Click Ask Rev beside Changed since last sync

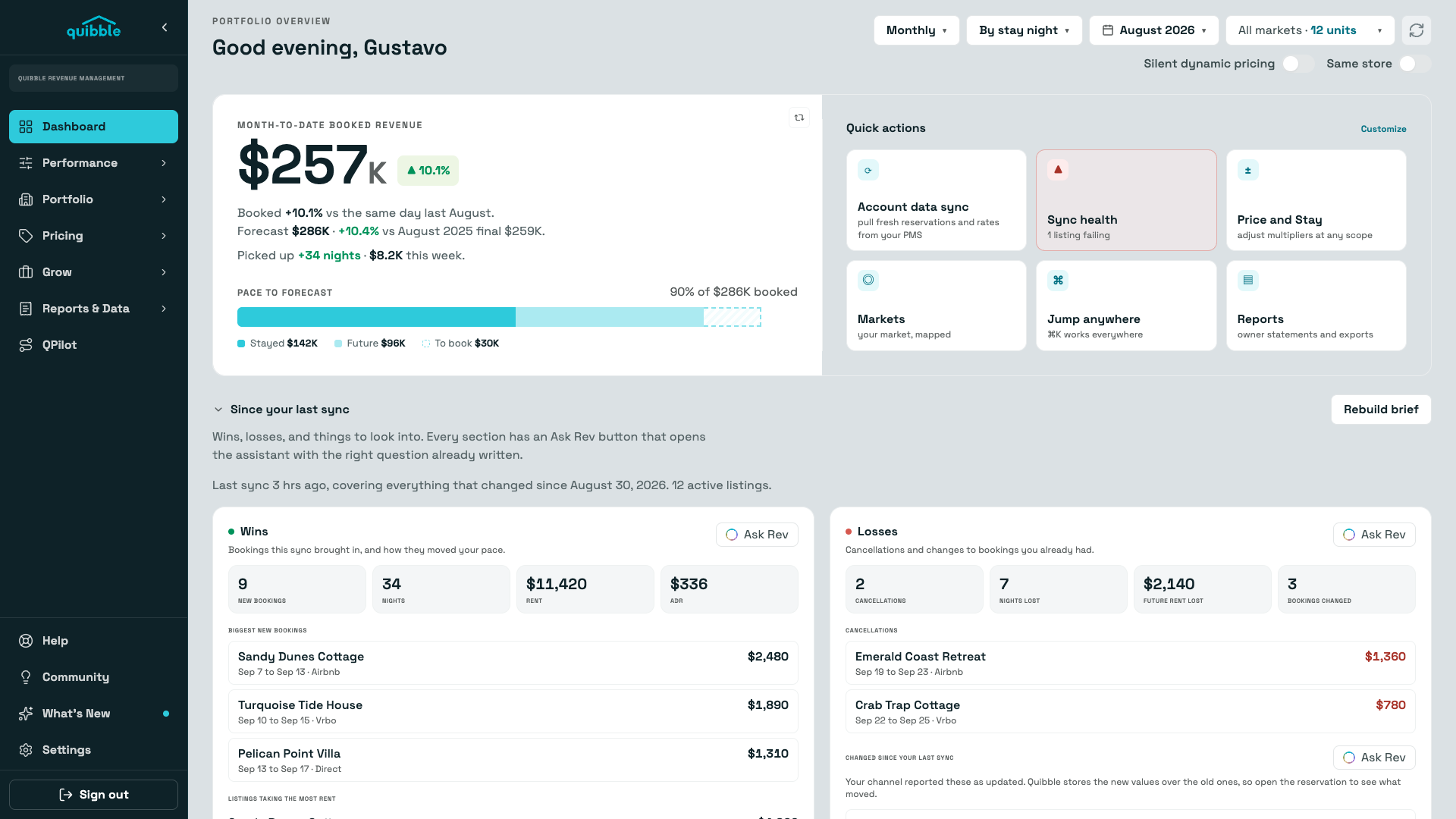pyautogui.click(x=1374, y=758)
